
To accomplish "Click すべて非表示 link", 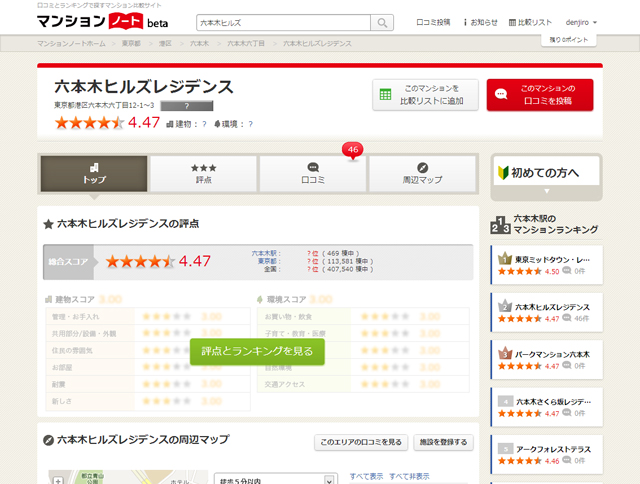I will coord(409,476).
